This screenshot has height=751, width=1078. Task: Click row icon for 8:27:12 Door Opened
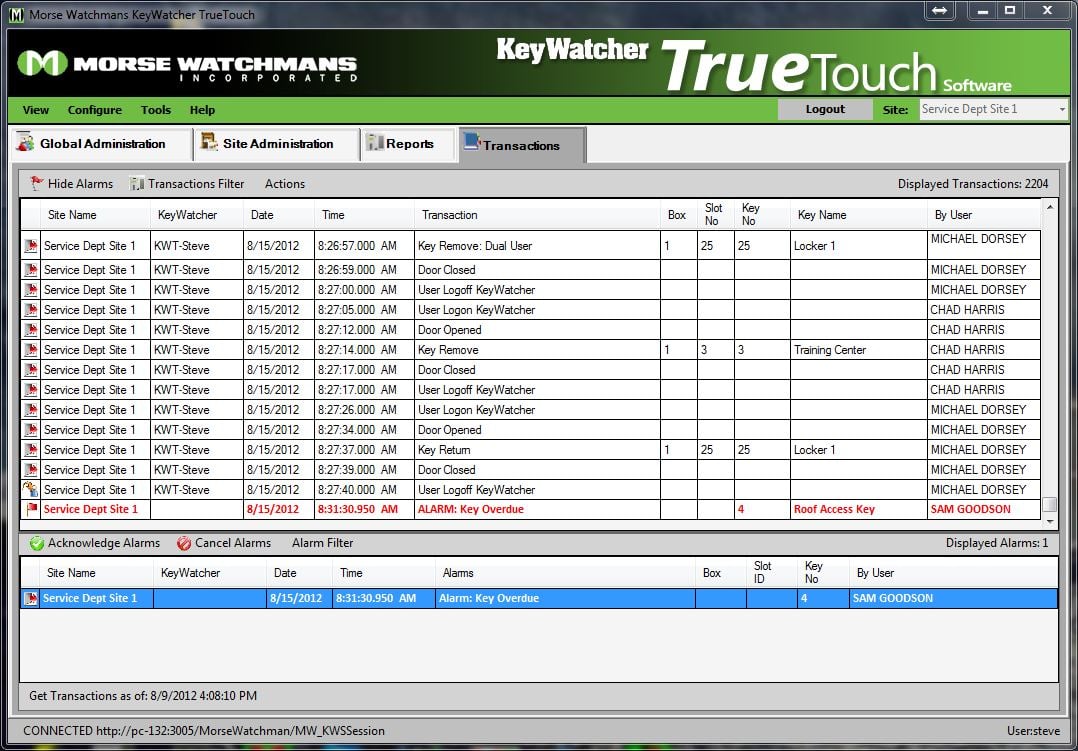30,329
